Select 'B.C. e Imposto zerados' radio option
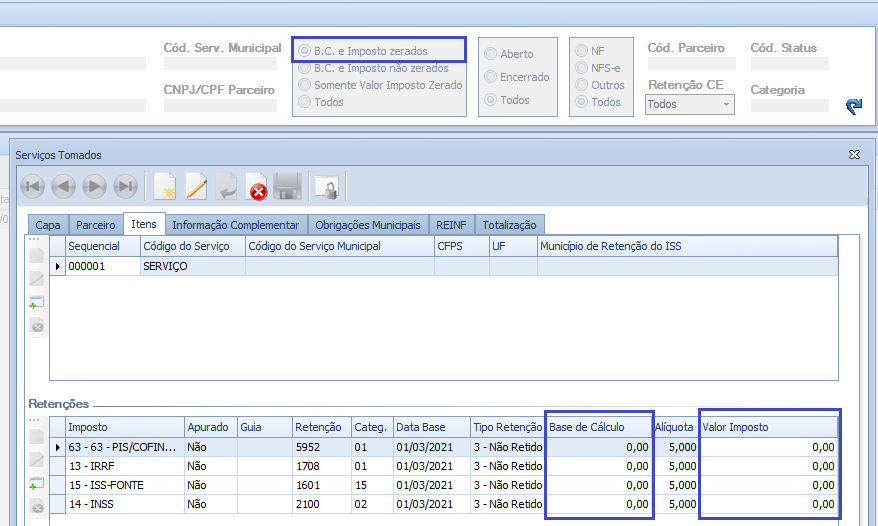 305,51
